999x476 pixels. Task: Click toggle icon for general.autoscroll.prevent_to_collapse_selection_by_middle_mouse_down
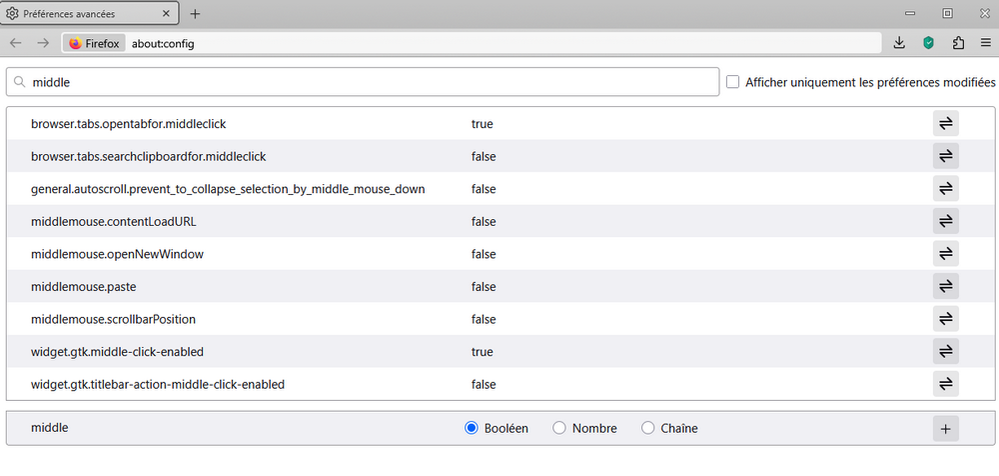tap(945, 189)
